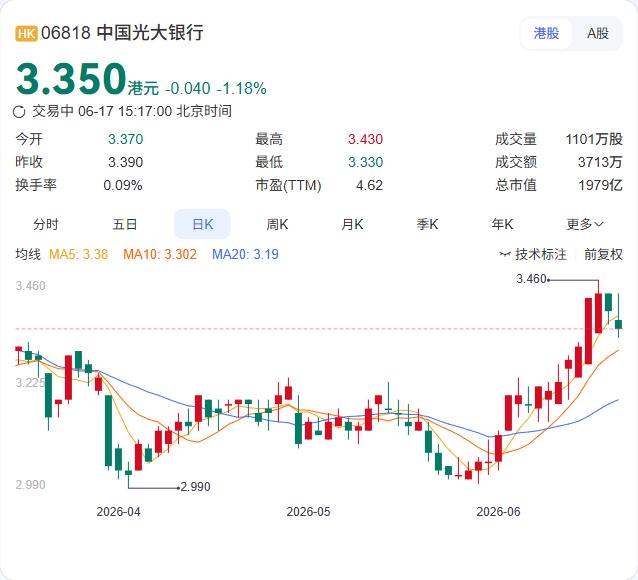Viewport: 638px width, 580px height.
Task: Click the 成交额 value 3713万
Action: (600, 162)
